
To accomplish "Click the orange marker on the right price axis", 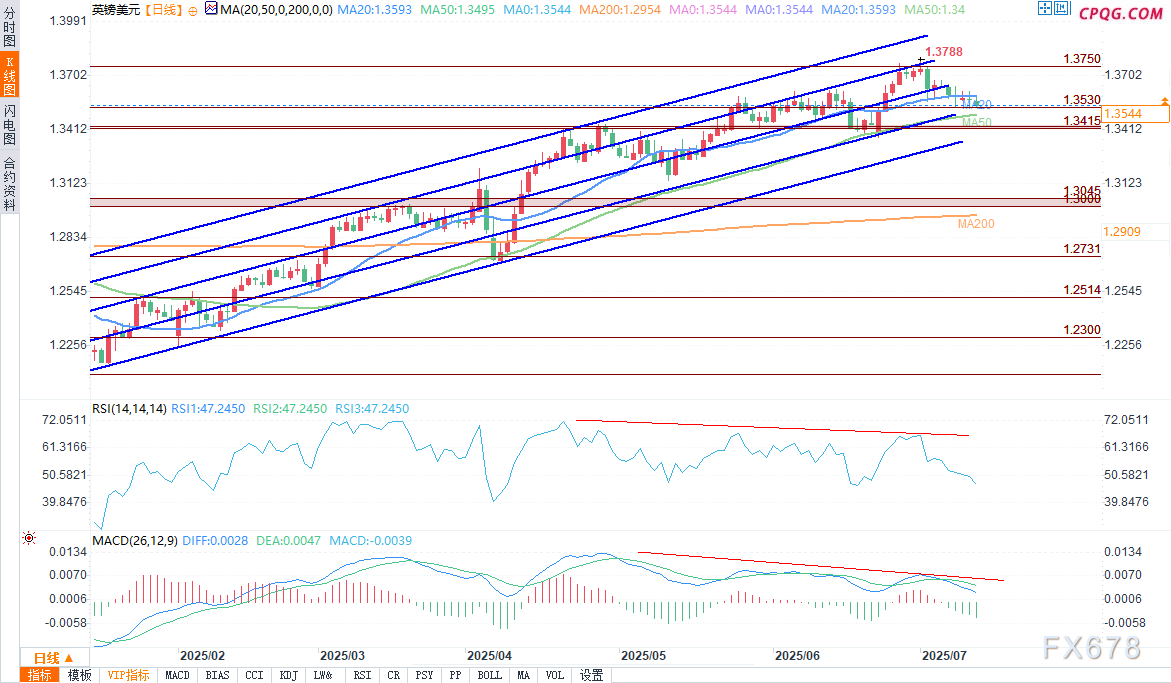I will [x=1165, y=101].
